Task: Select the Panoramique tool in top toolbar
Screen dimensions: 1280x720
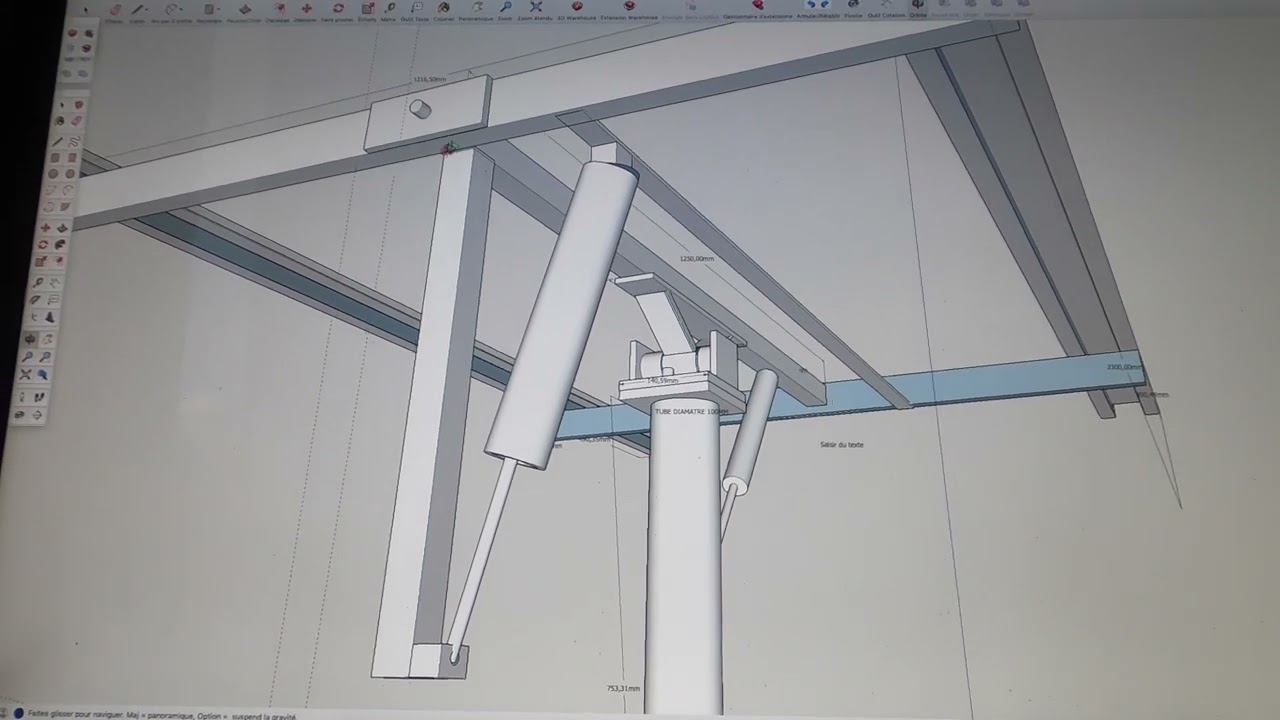Action: pyautogui.click(x=478, y=9)
